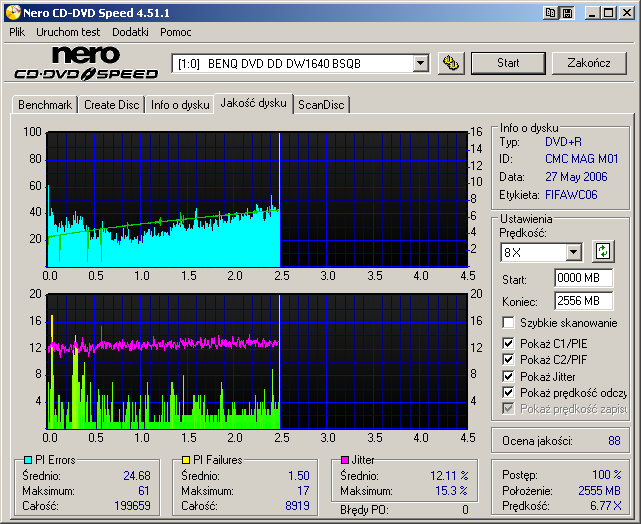Open the Plik menu
This screenshot has width=641, height=524.
(17, 32)
